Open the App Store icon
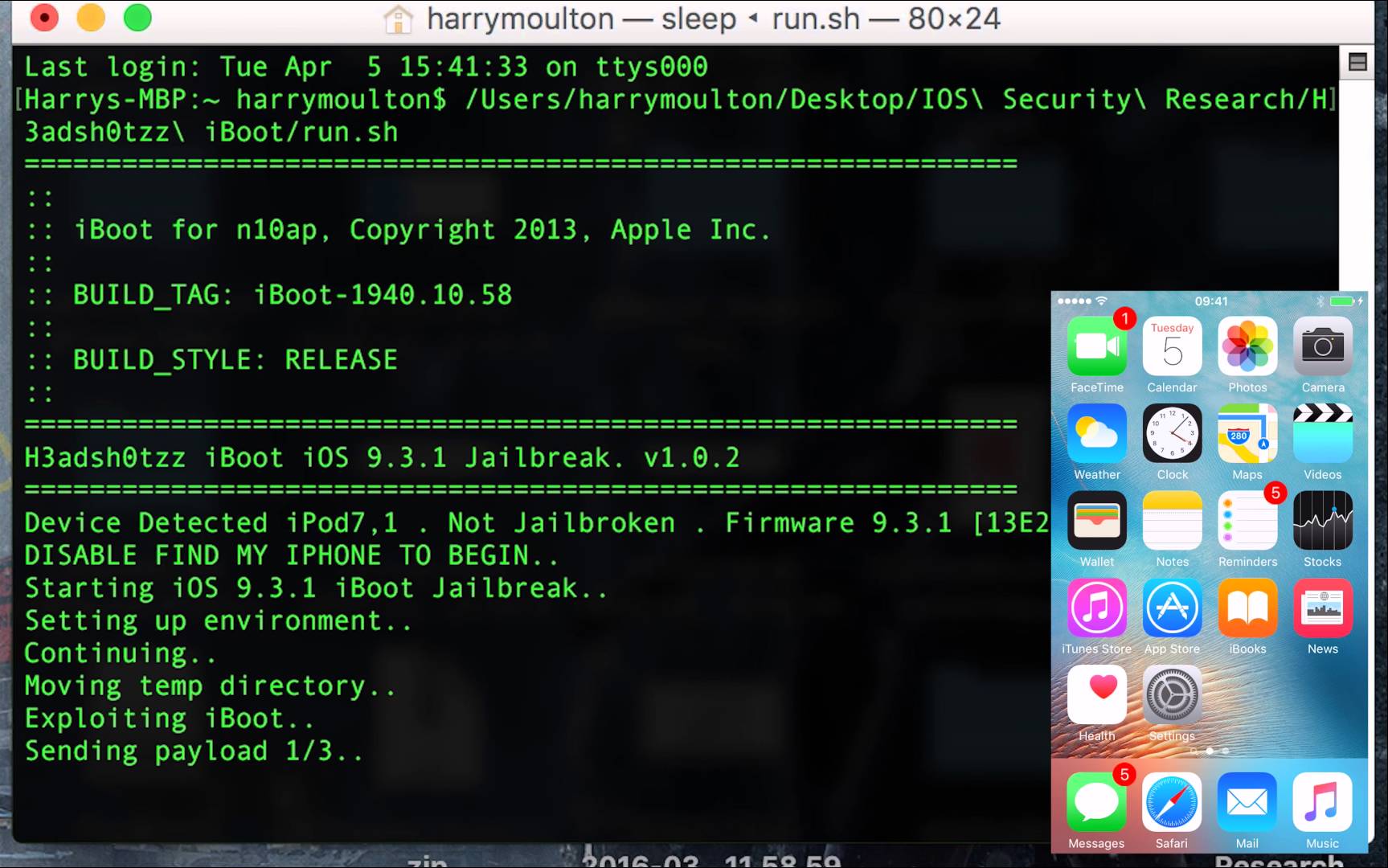The height and width of the screenshot is (868, 1388). coord(1172,608)
